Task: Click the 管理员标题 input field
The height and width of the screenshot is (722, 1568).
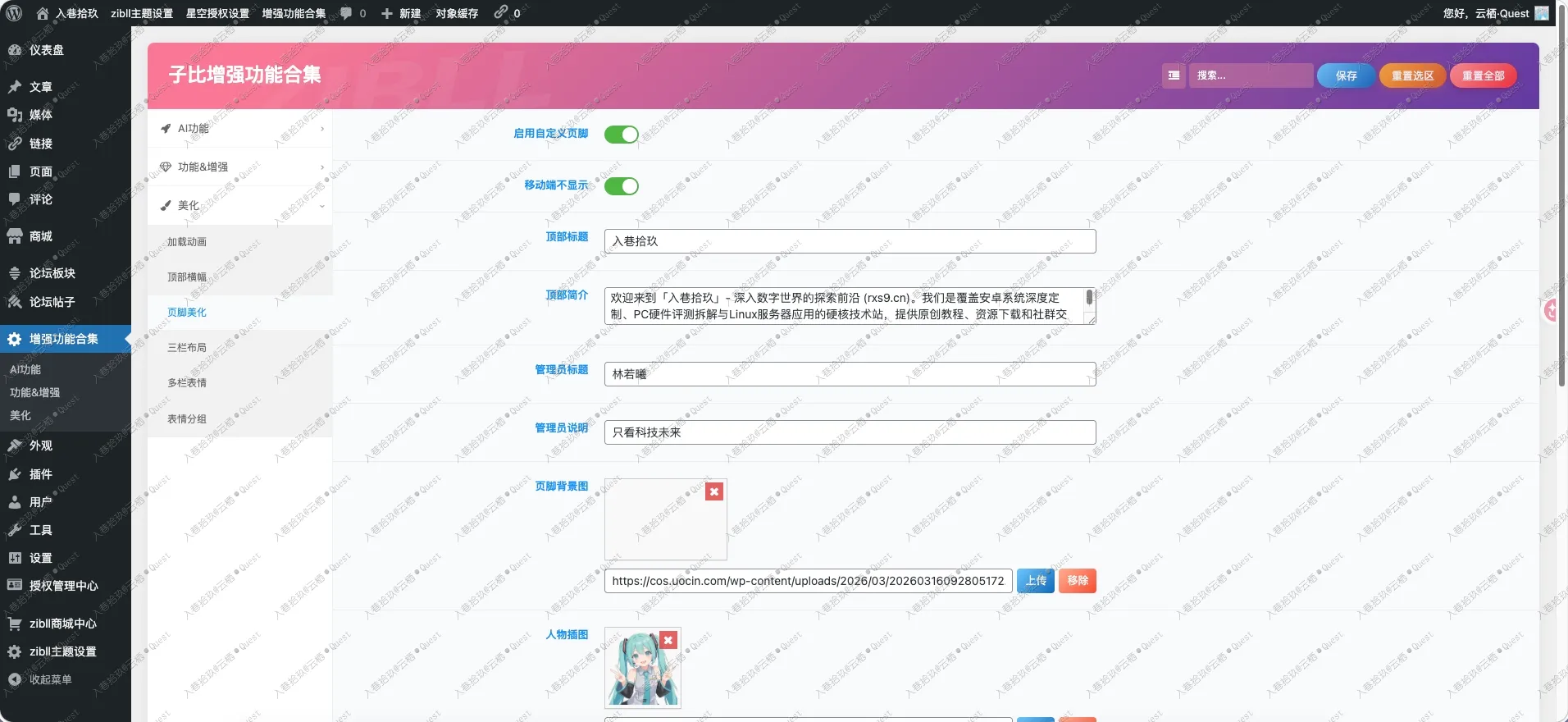Action: point(850,374)
